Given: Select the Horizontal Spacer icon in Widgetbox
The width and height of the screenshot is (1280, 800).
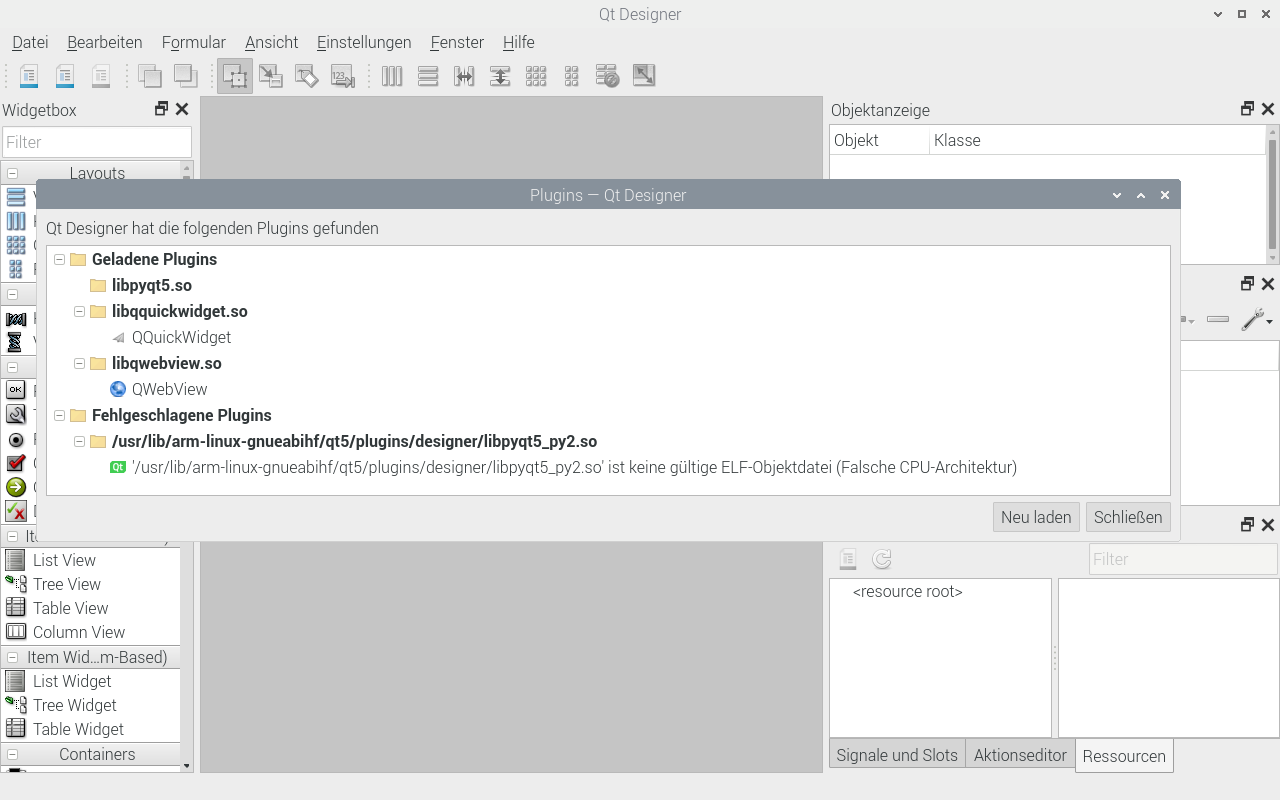Looking at the screenshot, I should point(16,319).
